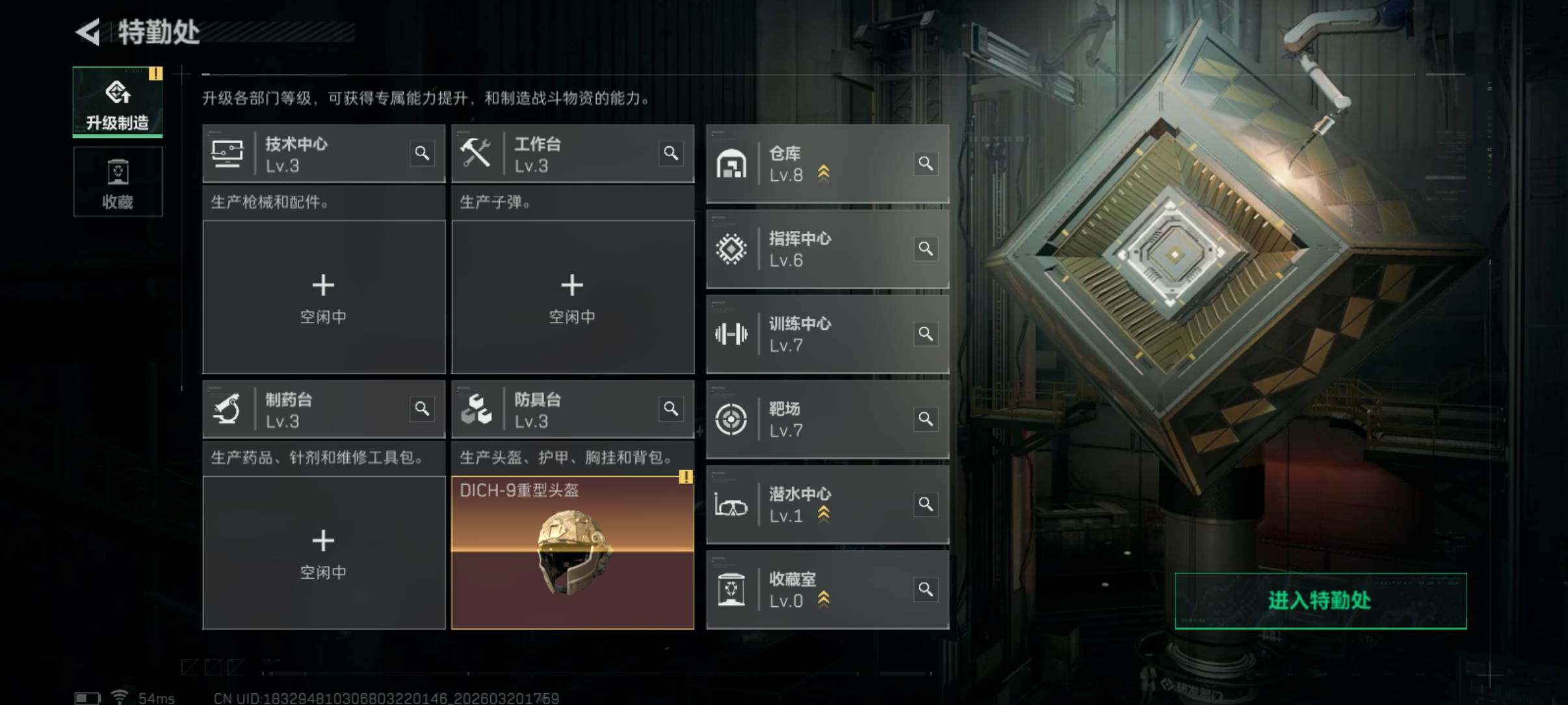
Task: Add production in idle 技术中心 slot
Action: 324,297
